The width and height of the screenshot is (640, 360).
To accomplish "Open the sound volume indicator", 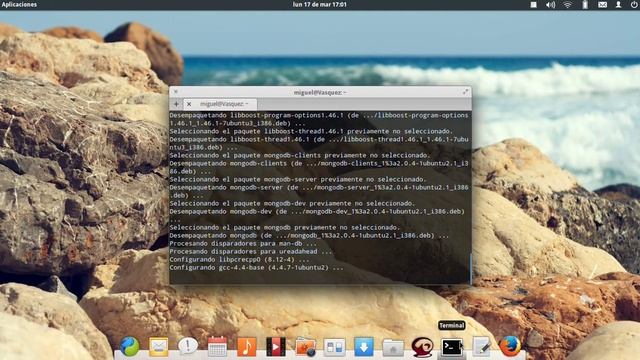I will coord(551,4).
